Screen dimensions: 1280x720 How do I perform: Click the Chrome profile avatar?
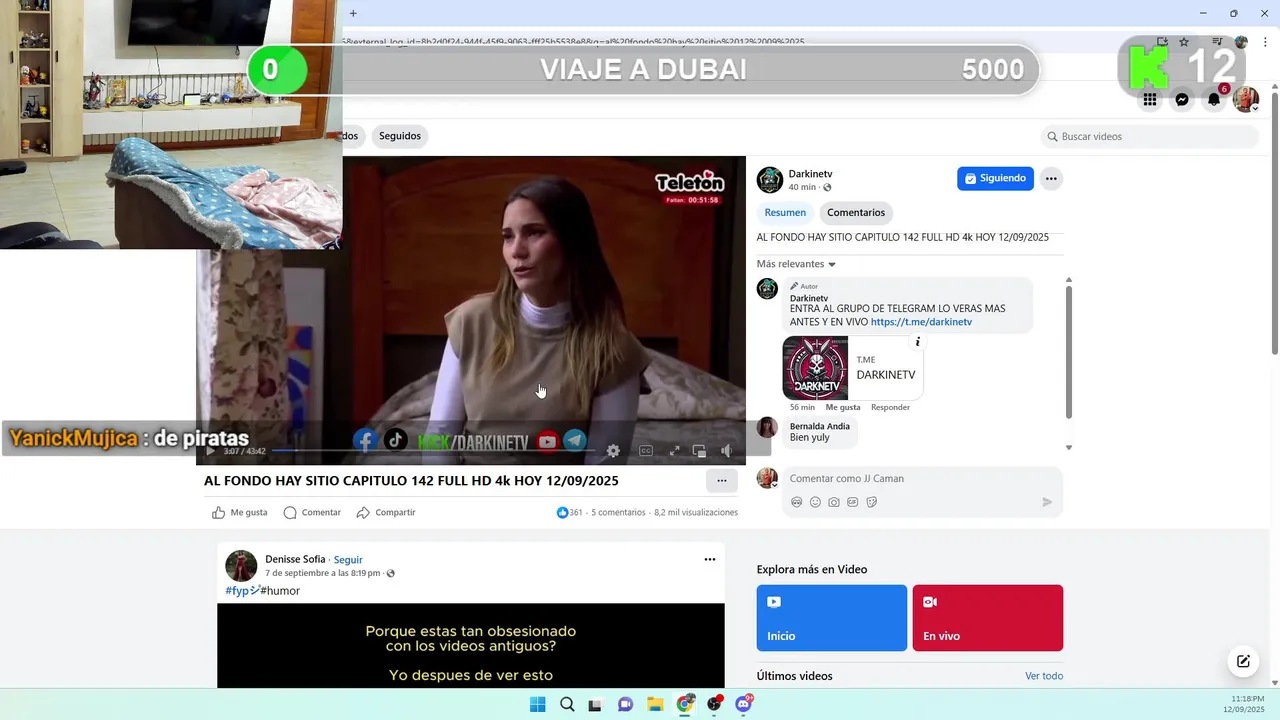pos(1241,42)
